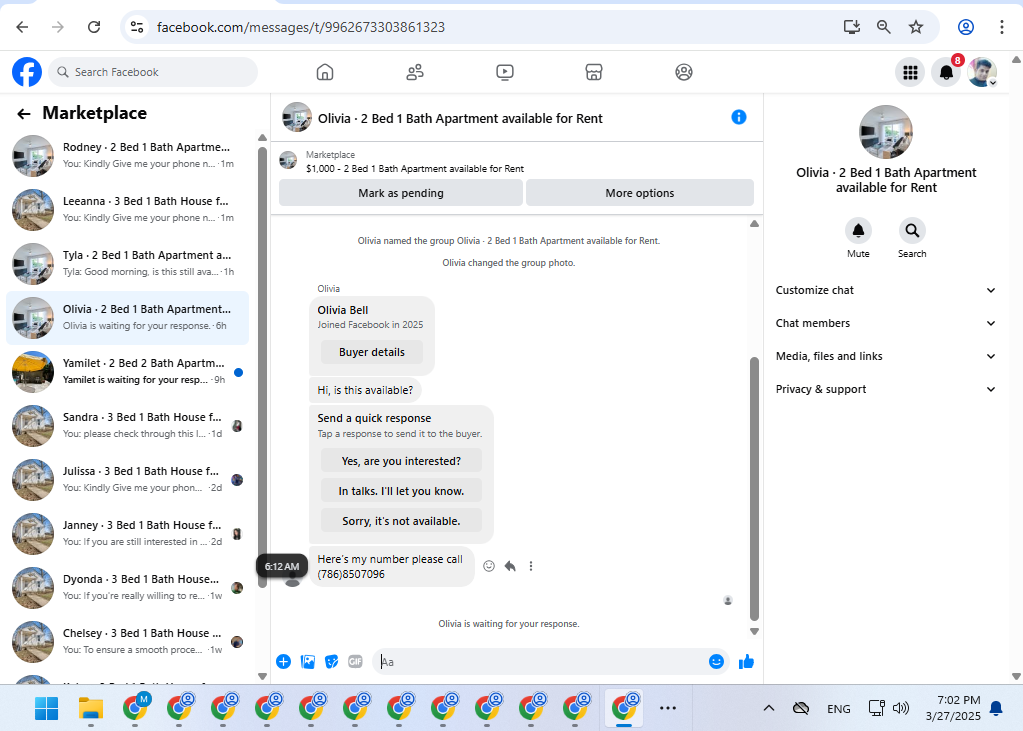Open the account profile picture menu

(983, 72)
